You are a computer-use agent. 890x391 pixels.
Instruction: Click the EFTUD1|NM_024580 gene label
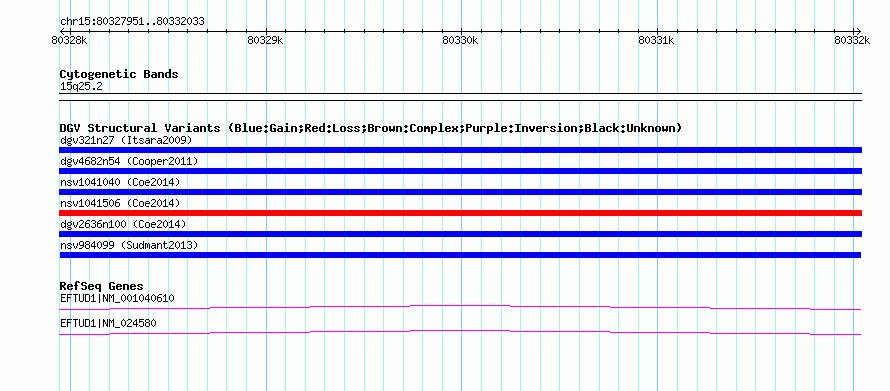(x=108, y=323)
